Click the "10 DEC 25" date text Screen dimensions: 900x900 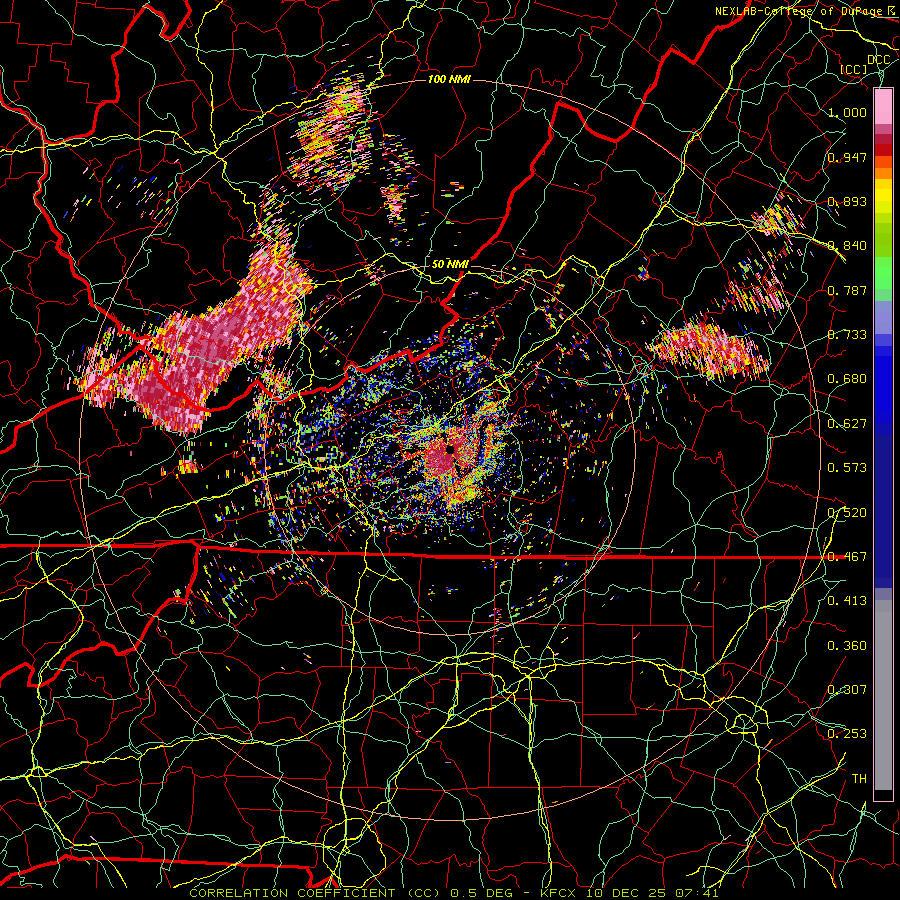click(x=628, y=893)
